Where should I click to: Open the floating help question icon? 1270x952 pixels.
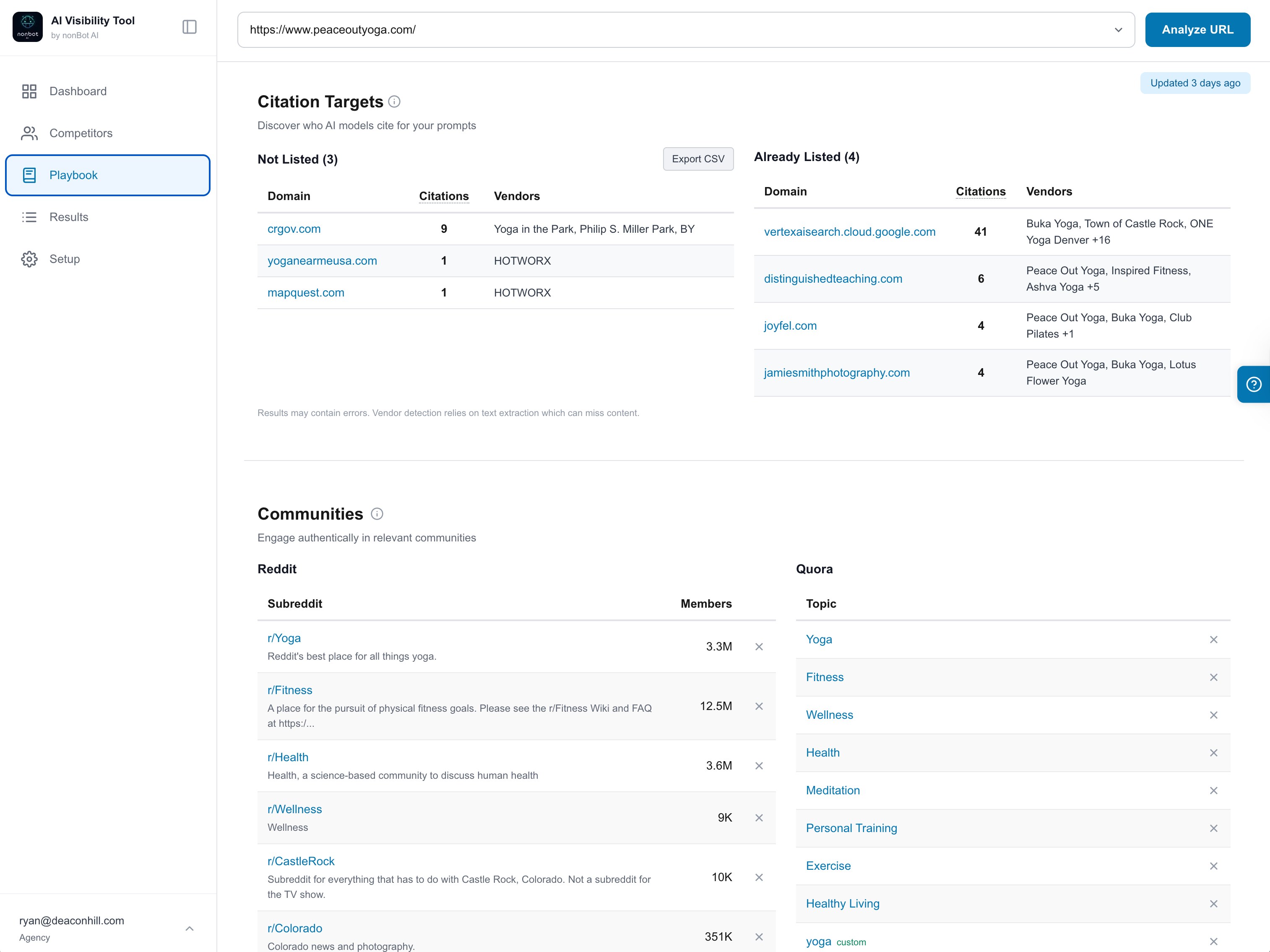[1253, 384]
